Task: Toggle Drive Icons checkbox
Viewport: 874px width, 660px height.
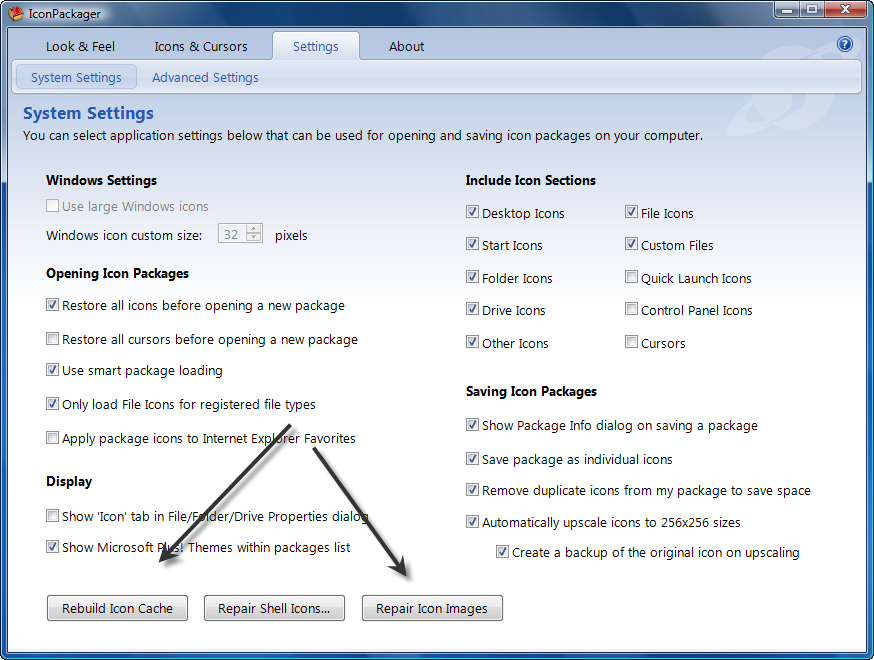Action: tap(472, 309)
